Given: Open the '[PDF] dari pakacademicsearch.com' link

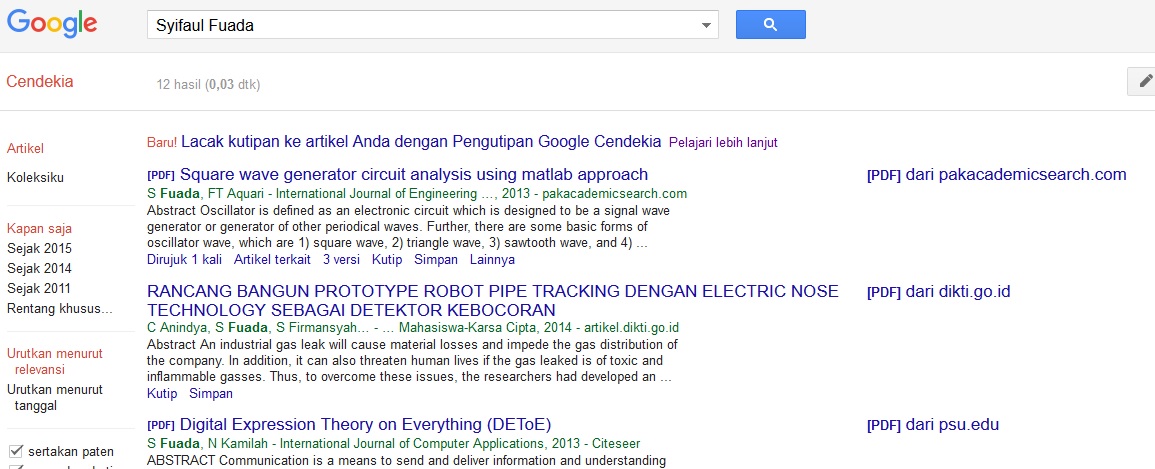Looking at the screenshot, I should coord(996,174).
